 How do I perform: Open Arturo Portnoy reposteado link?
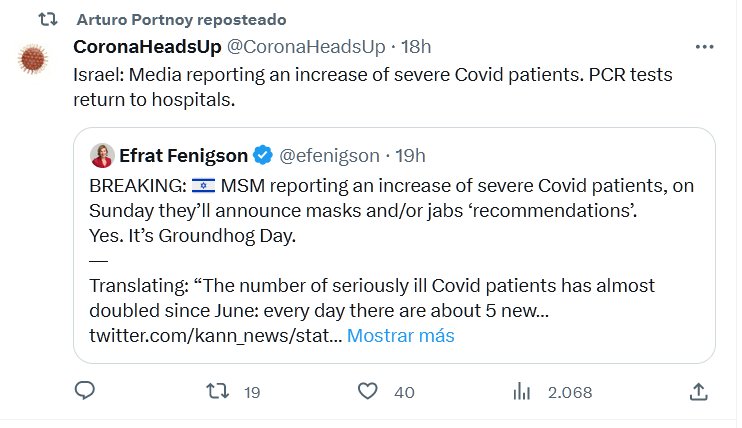(x=180, y=20)
